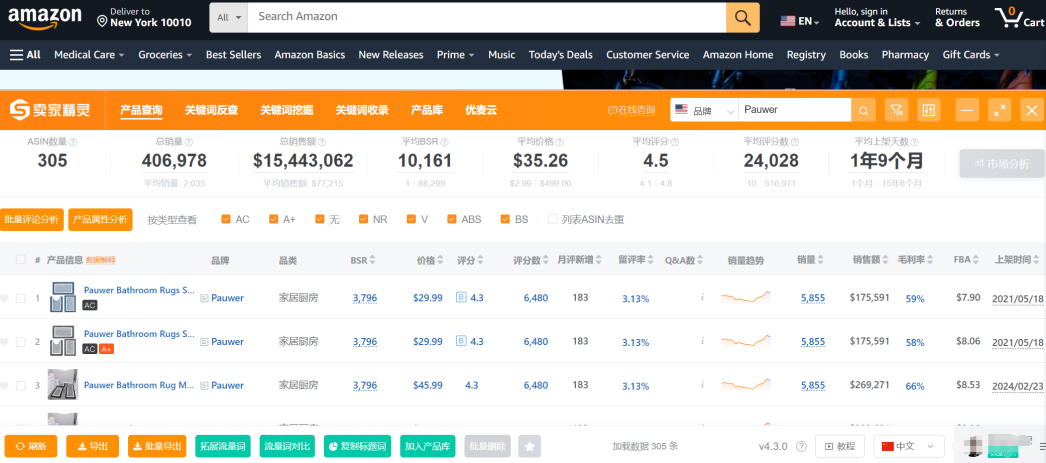Image resolution: width=1046 pixels, height=463 pixels.
Task: Expand the Medical Care nav dropdown
Action: (x=89, y=55)
